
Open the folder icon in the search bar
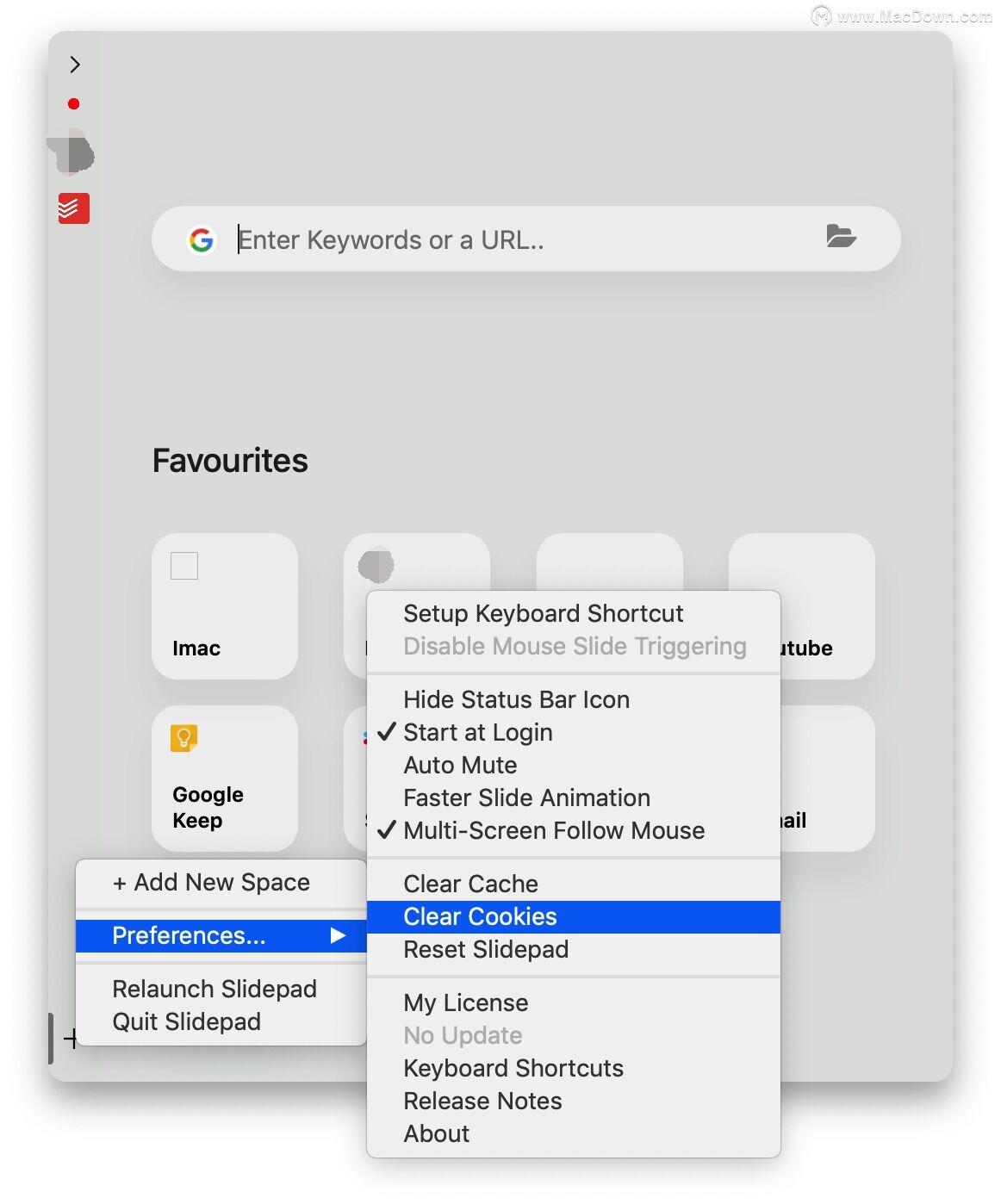(x=841, y=236)
